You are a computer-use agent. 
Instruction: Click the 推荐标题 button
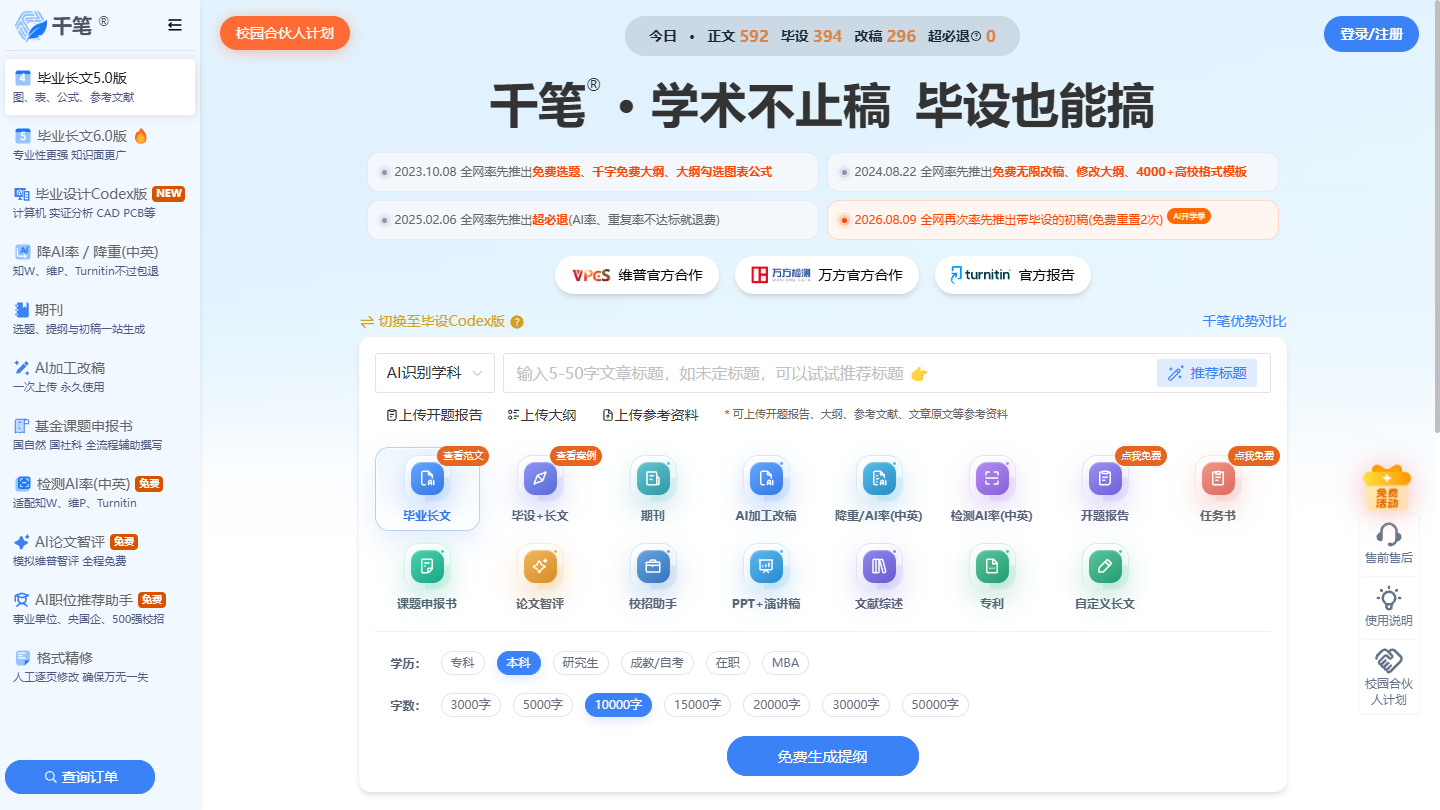tap(1207, 373)
